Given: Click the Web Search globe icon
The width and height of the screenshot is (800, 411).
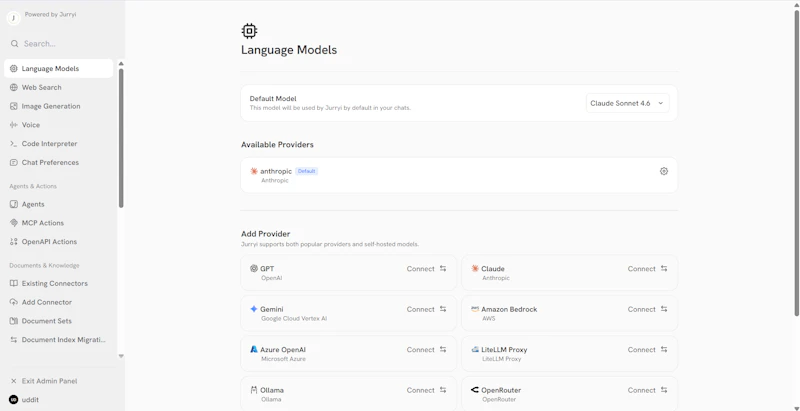Looking at the screenshot, I should pos(14,87).
